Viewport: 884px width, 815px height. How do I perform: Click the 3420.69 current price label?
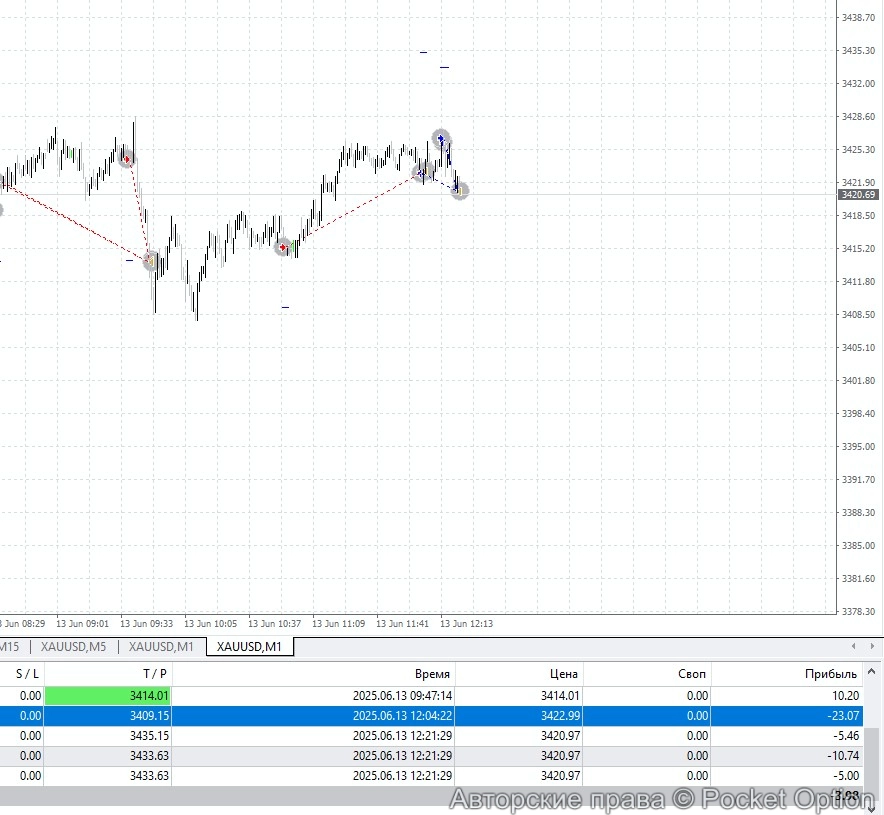pos(856,195)
